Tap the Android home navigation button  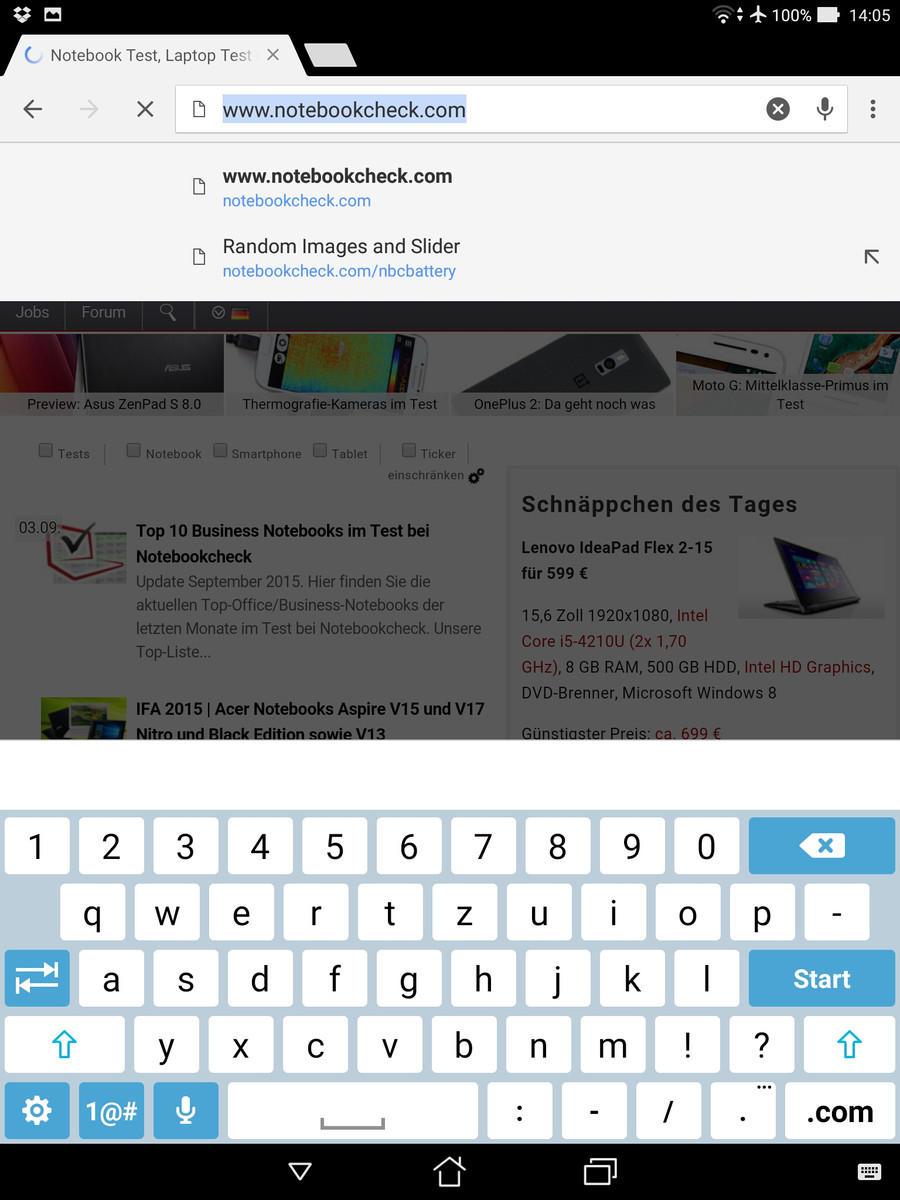(x=449, y=1171)
